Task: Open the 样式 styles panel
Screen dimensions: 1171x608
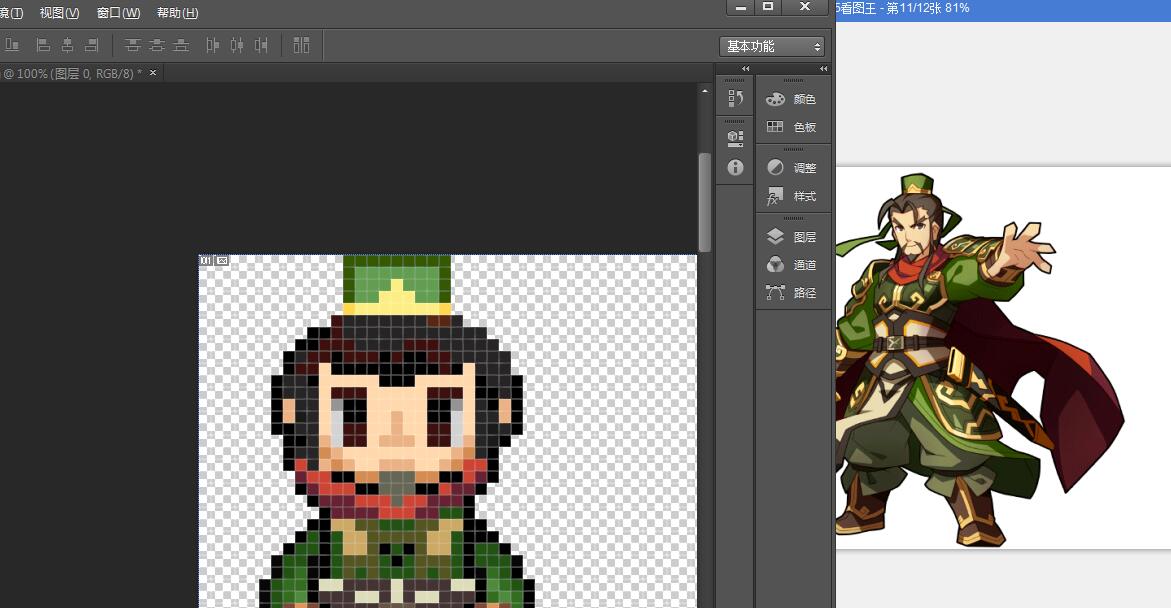Action: pyautogui.click(x=792, y=196)
